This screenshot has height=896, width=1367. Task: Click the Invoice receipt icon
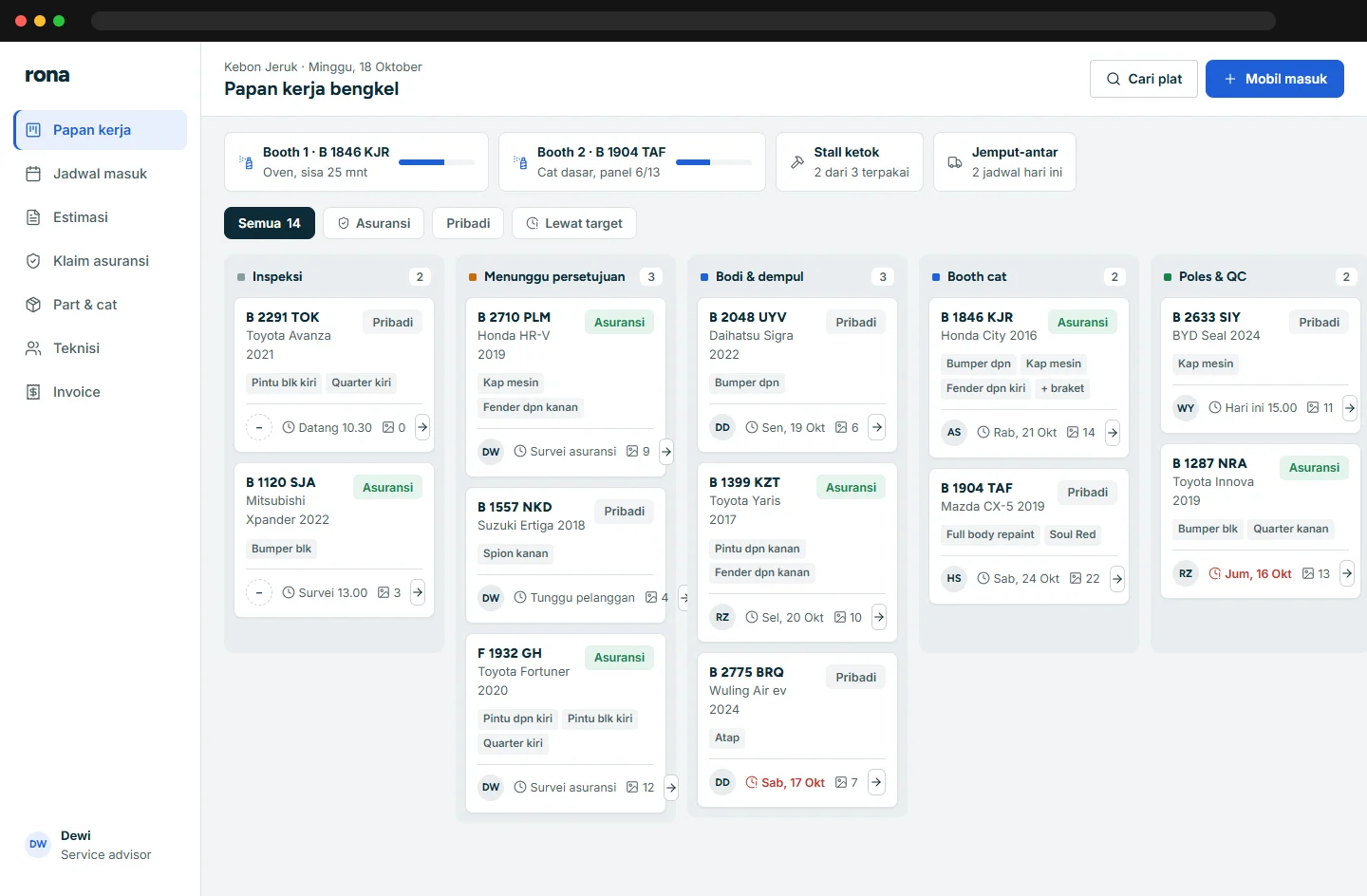click(33, 392)
